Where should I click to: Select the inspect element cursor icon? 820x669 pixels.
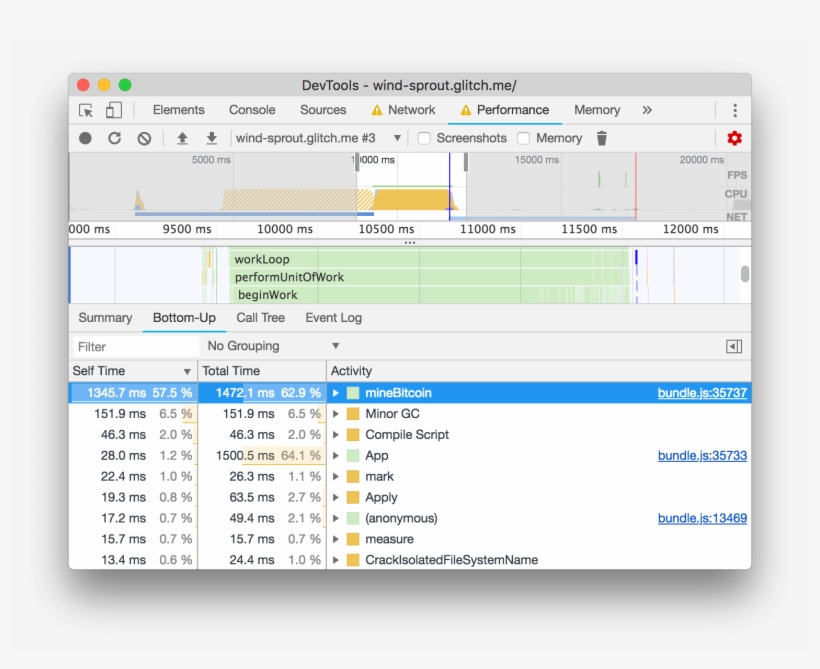click(x=87, y=110)
